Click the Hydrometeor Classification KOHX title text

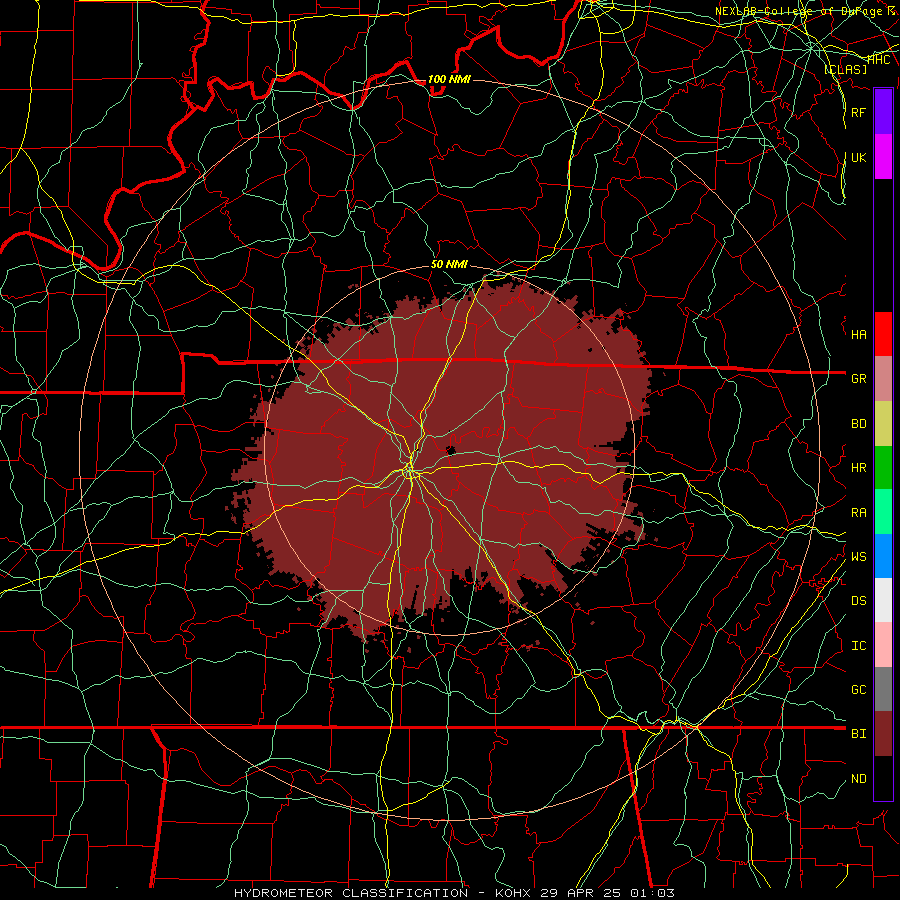click(x=454, y=893)
